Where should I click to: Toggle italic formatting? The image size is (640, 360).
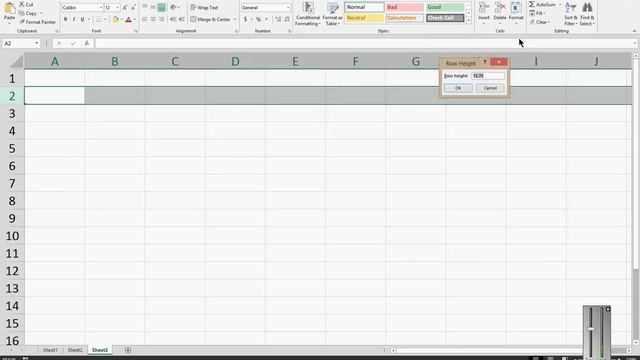[74, 19]
